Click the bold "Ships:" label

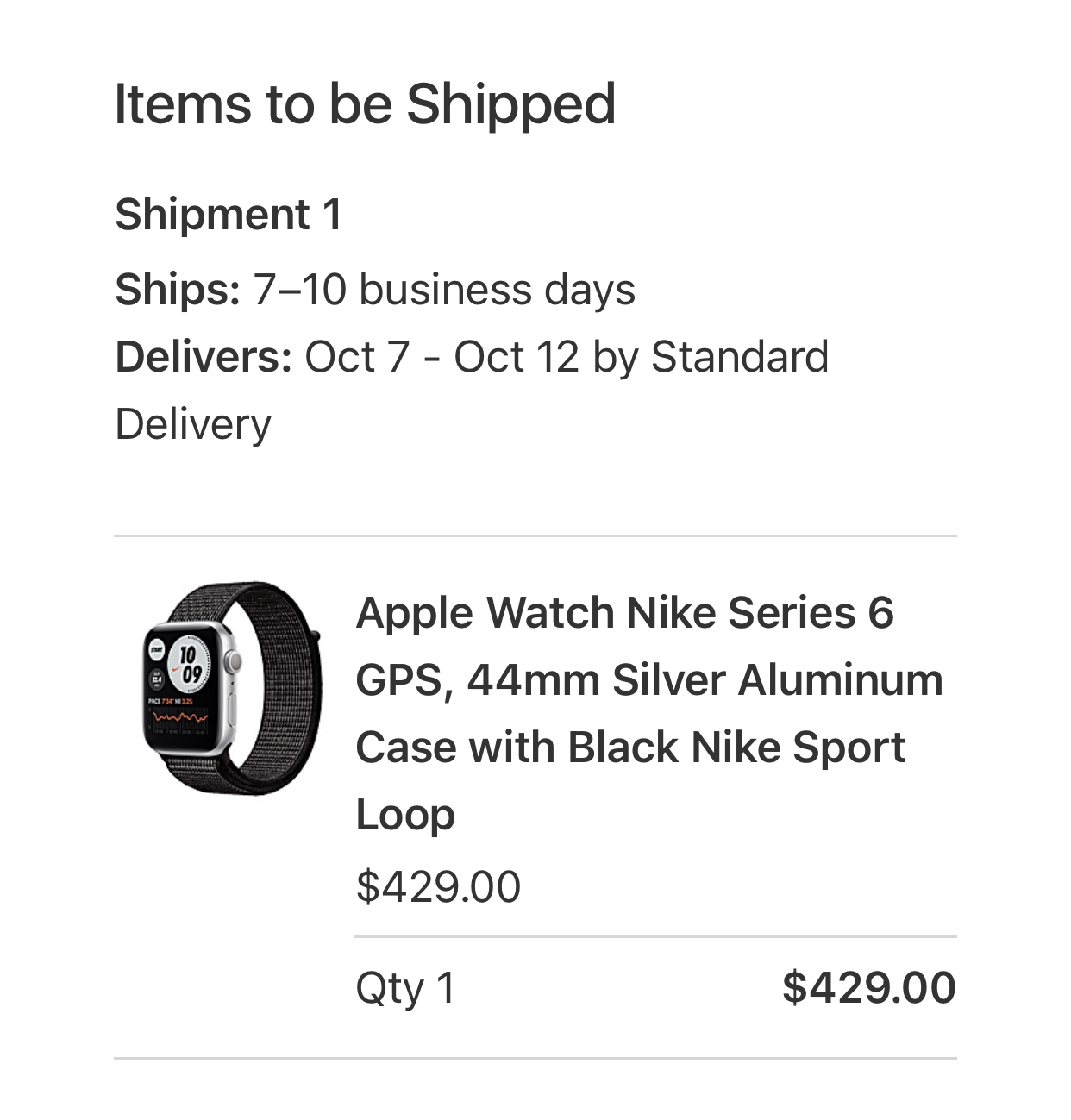pyautogui.click(x=178, y=290)
